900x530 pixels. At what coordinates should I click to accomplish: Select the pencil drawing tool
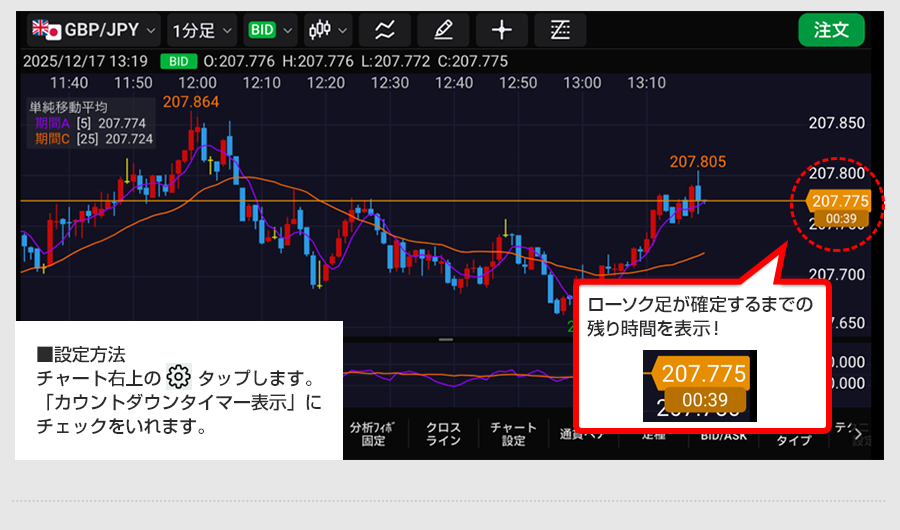(x=442, y=30)
